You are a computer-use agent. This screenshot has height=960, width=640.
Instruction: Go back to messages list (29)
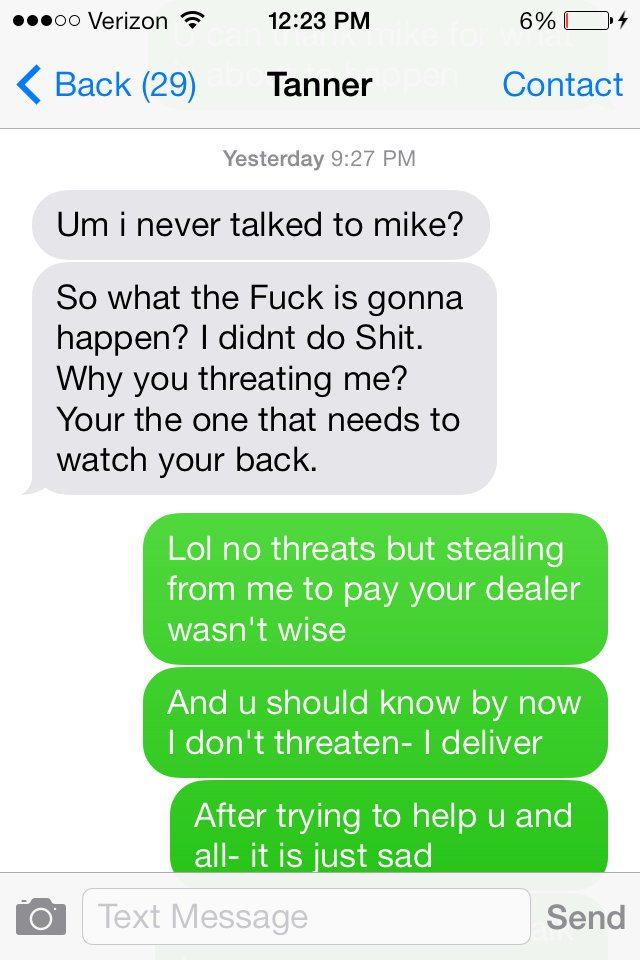click(107, 84)
